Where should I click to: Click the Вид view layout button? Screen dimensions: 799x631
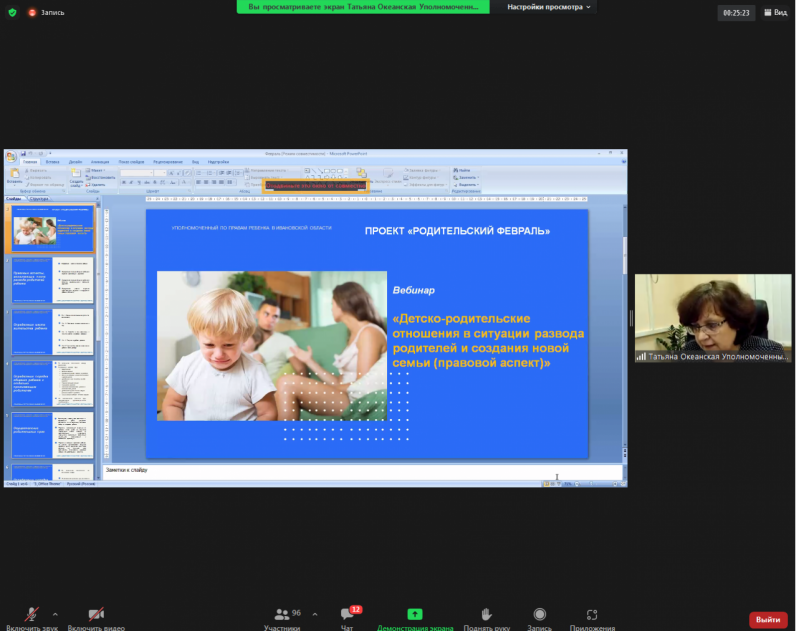[x=775, y=13]
